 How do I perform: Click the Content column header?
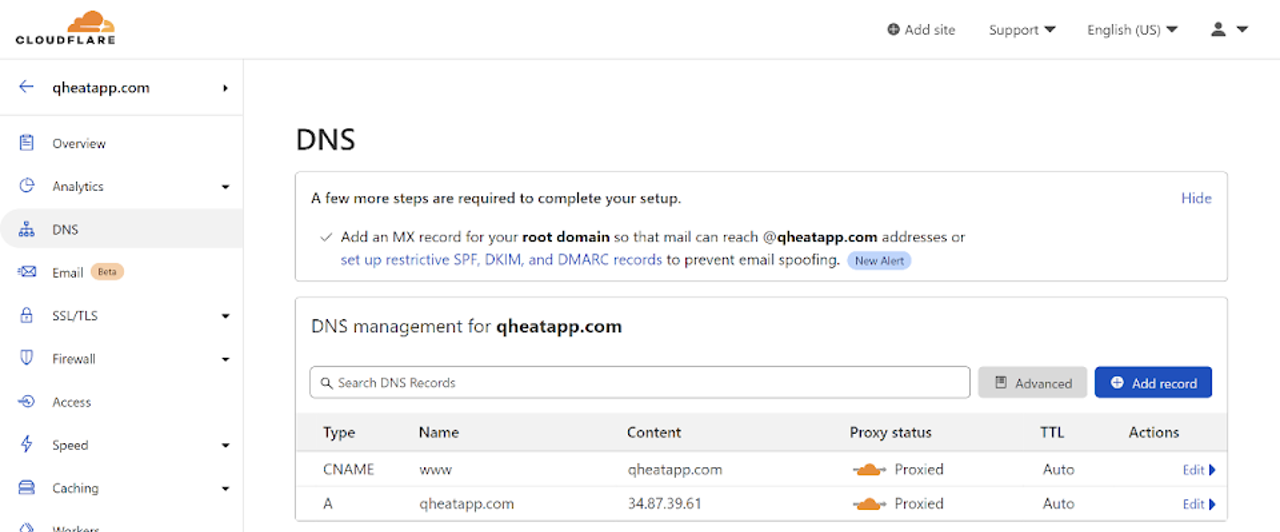point(654,432)
